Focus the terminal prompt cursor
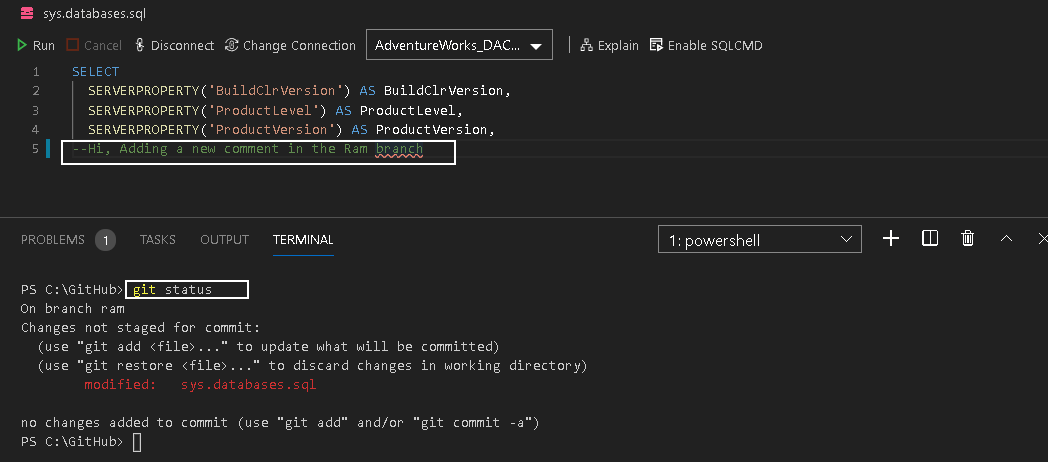The width and height of the screenshot is (1048, 462). click(137, 442)
